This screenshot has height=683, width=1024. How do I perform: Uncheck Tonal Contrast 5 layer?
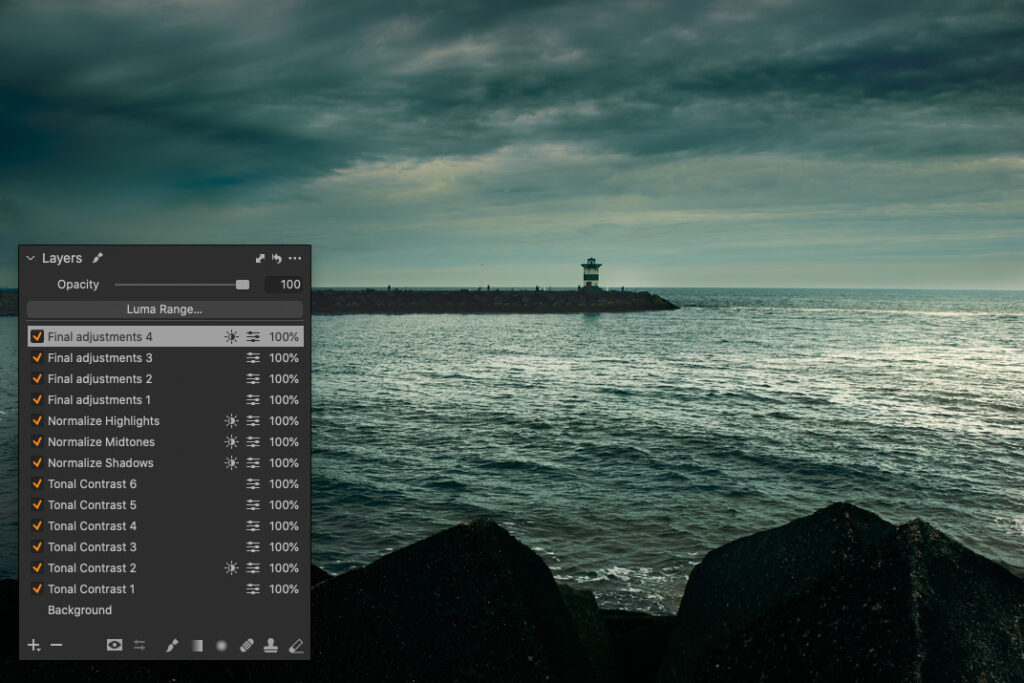[37, 505]
